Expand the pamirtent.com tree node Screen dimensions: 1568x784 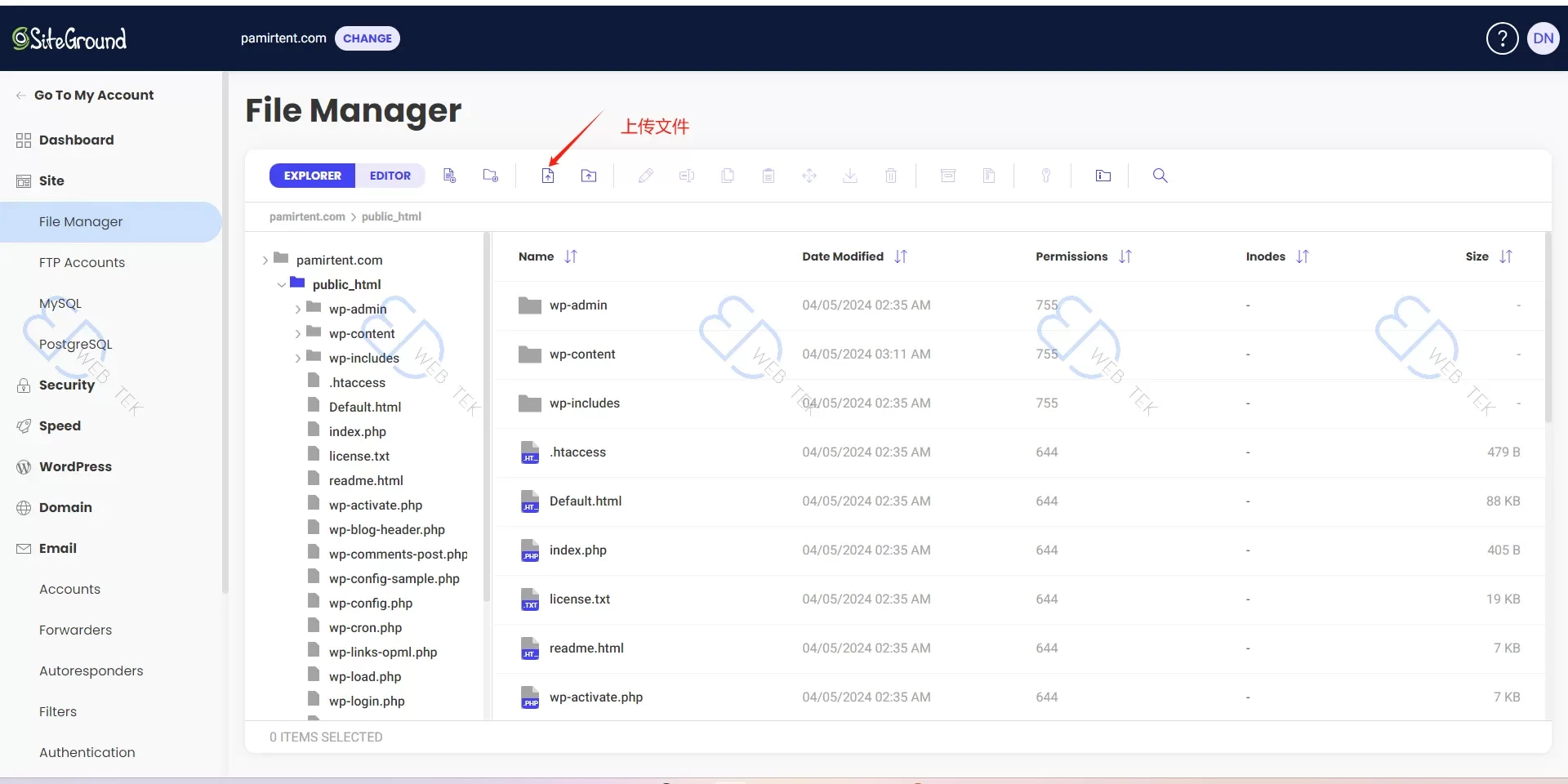pos(265,261)
